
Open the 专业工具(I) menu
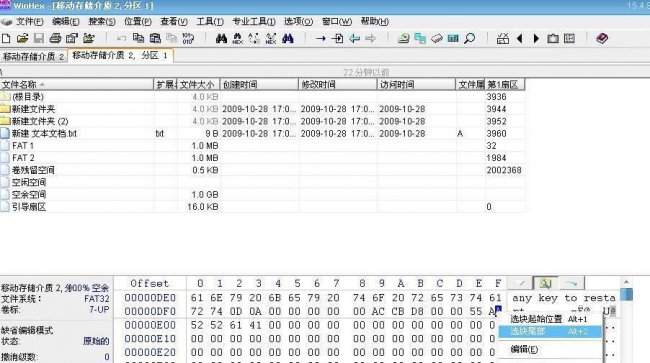(x=254, y=22)
